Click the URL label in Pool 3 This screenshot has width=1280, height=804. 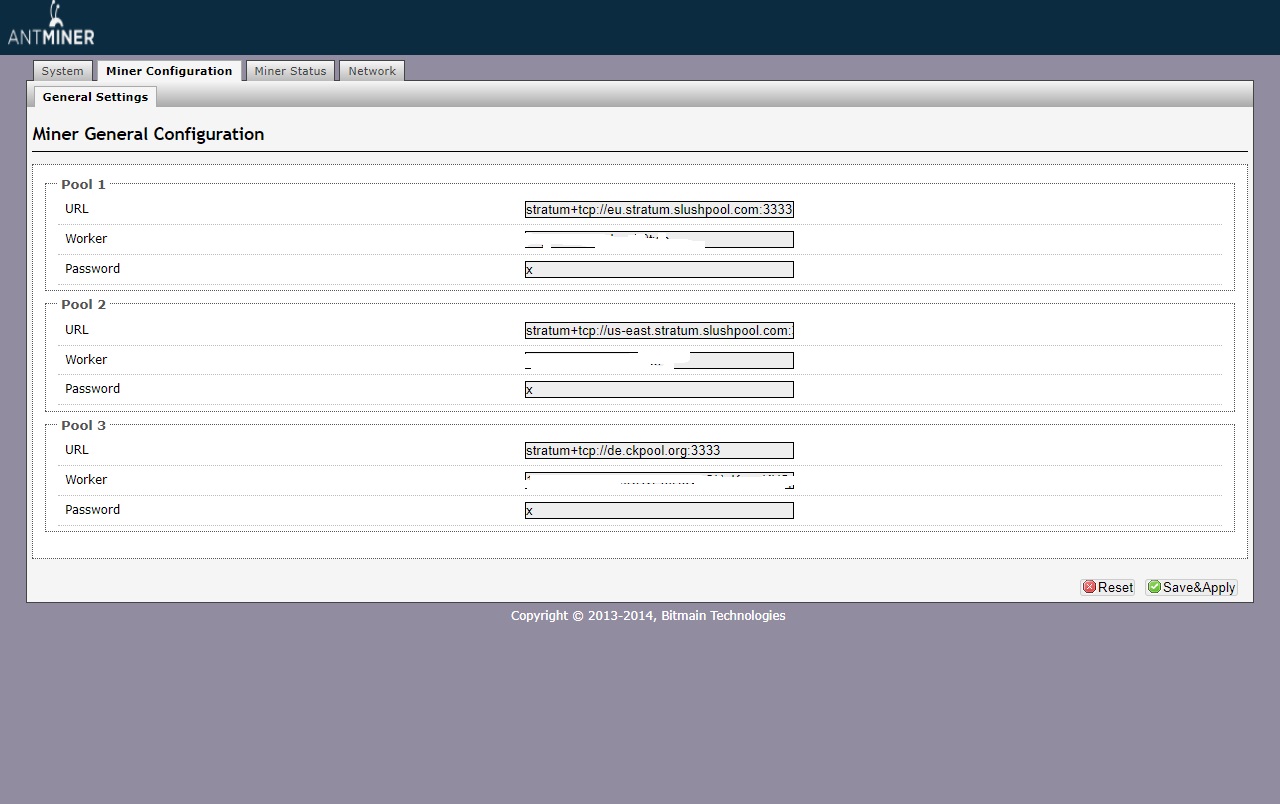click(x=77, y=449)
